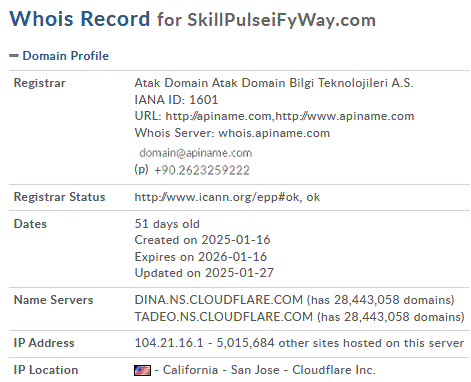This screenshot has height=382, width=471.
Task: Click the registrar URL http://apiname.com
Action: click(219, 116)
